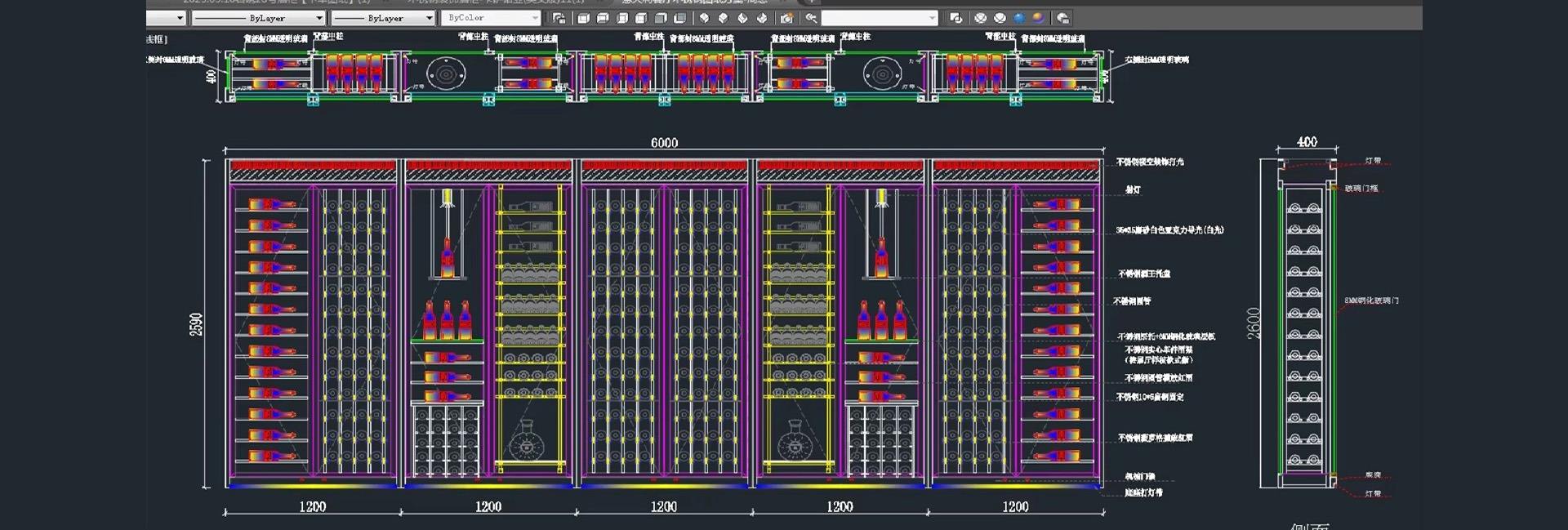Open the second ByLayer lineweight dropdown

click(429, 18)
